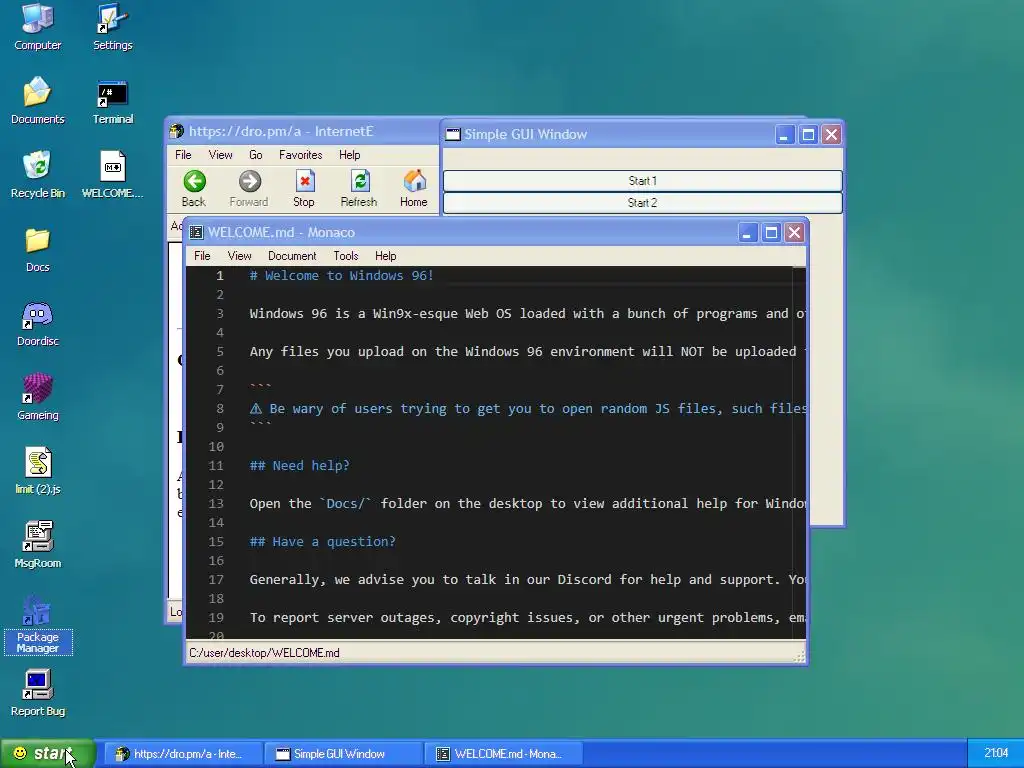
Task: Click the Monaco window title icon
Action: click(196, 232)
